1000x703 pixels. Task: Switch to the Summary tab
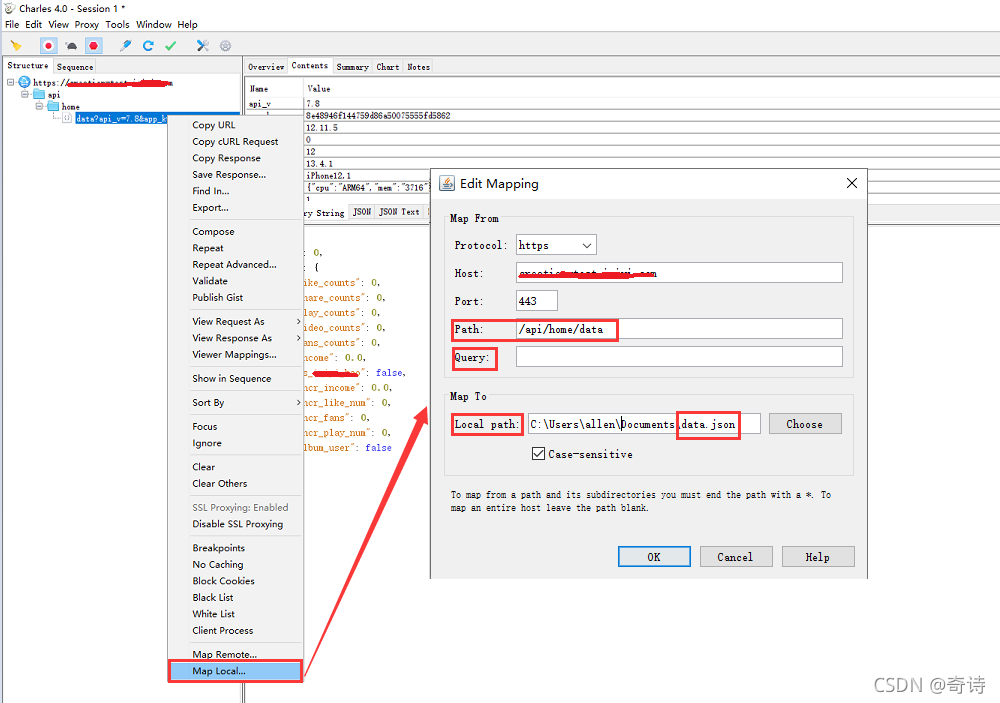click(x=353, y=66)
